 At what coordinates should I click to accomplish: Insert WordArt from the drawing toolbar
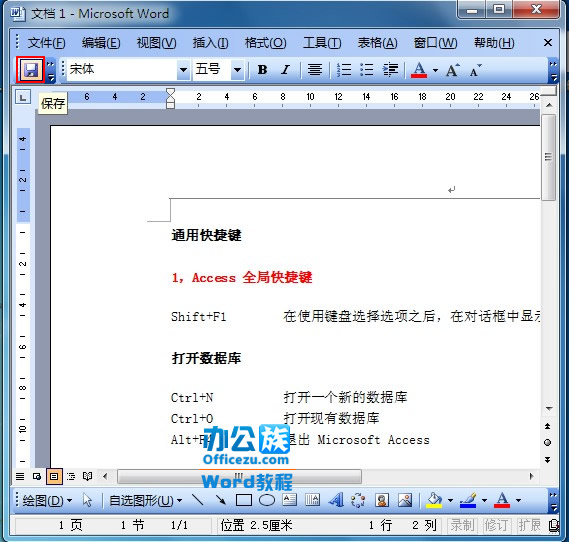pos(336,500)
